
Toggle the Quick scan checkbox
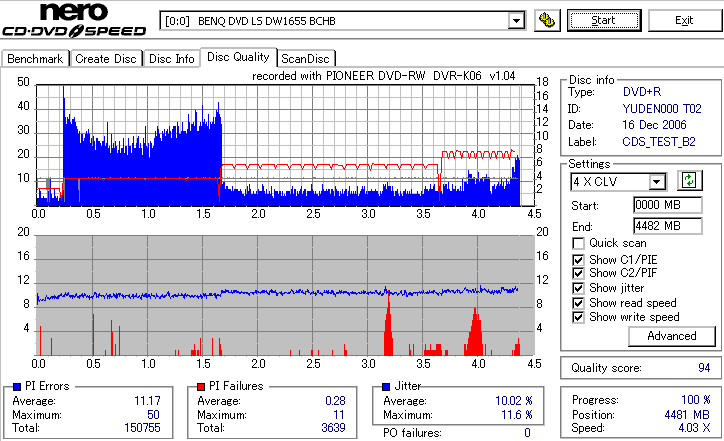coord(578,243)
